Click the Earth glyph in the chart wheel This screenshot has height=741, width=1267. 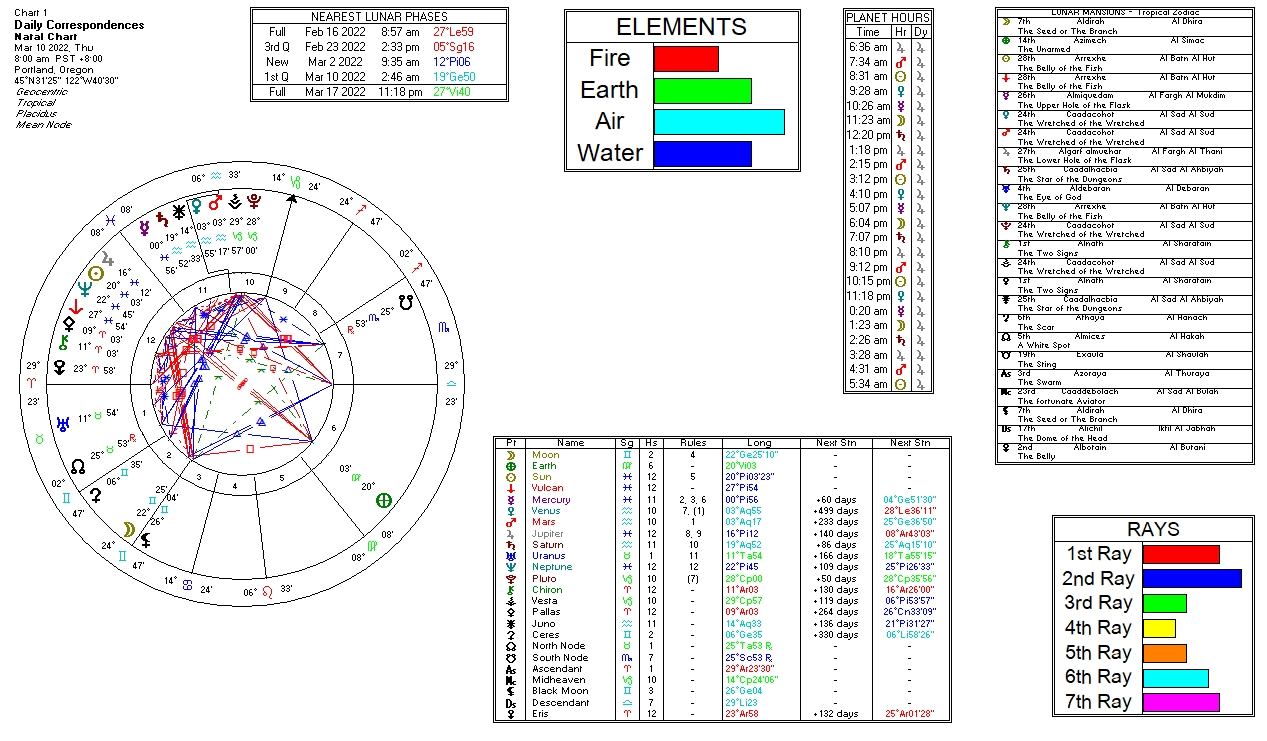tap(383, 500)
